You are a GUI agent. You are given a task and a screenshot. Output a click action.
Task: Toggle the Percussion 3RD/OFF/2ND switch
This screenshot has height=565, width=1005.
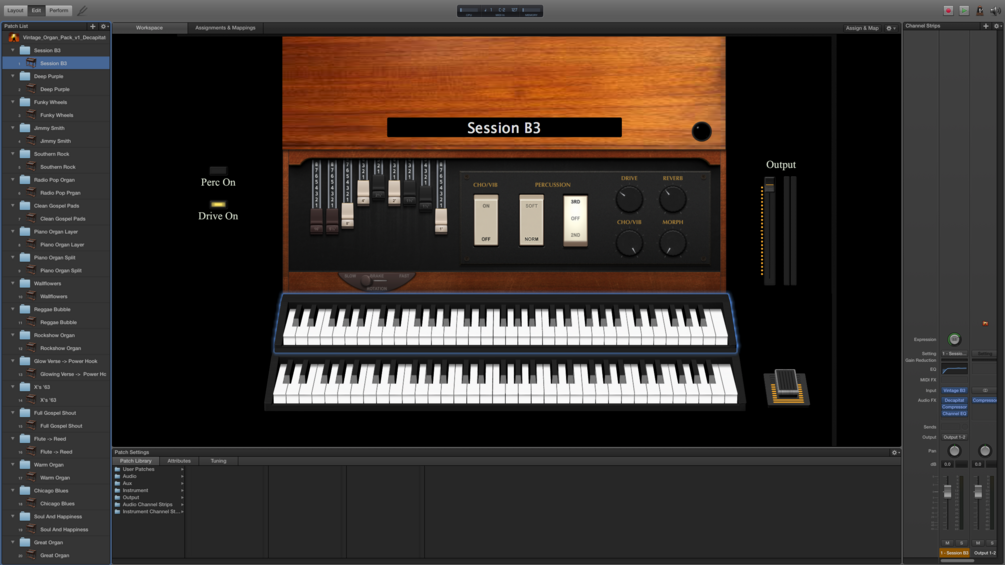click(x=576, y=221)
